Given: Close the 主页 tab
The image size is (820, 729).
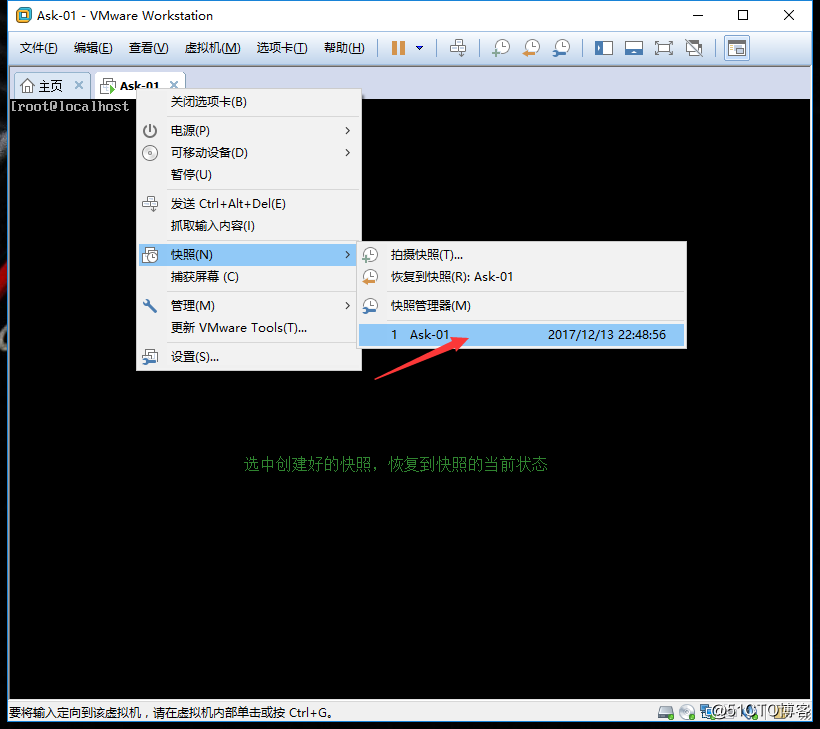Looking at the screenshot, I should click(x=79, y=85).
